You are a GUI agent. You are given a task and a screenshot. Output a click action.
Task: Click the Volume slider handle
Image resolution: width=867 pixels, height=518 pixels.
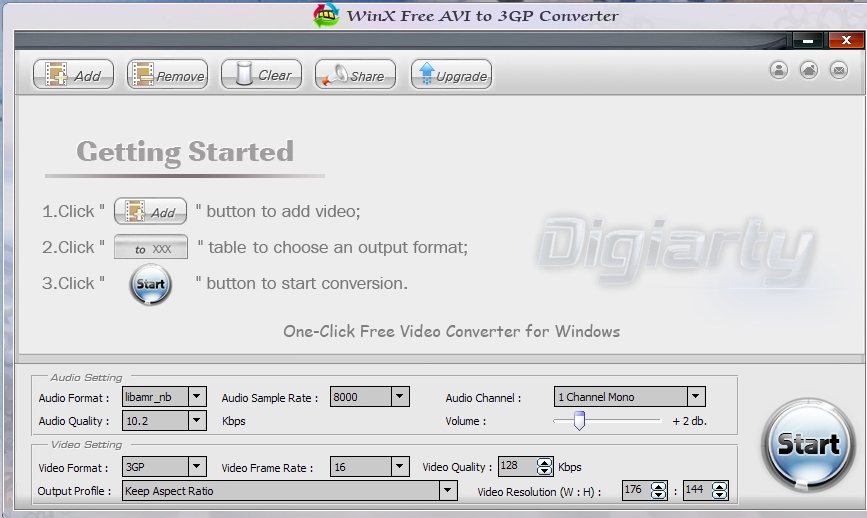coord(578,421)
